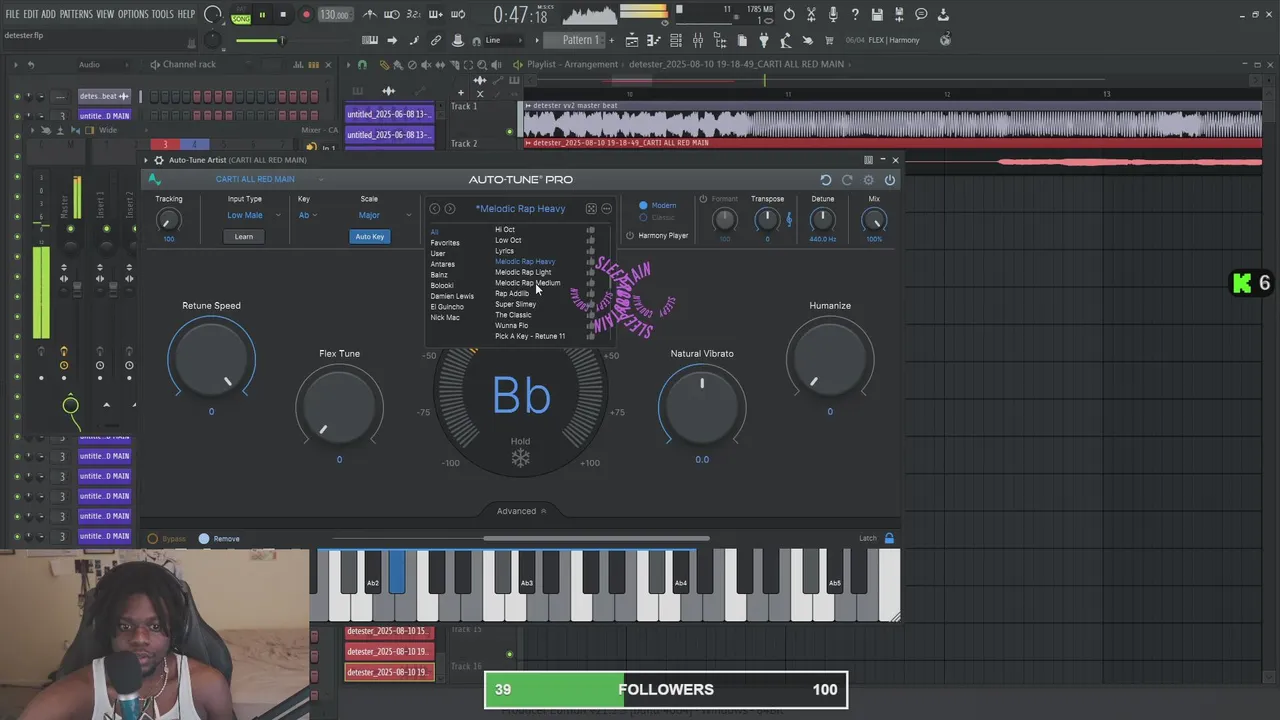This screenshot has width=1280, height=720.
Task: Click the Natural Vibrato knob
Action: 702,406
